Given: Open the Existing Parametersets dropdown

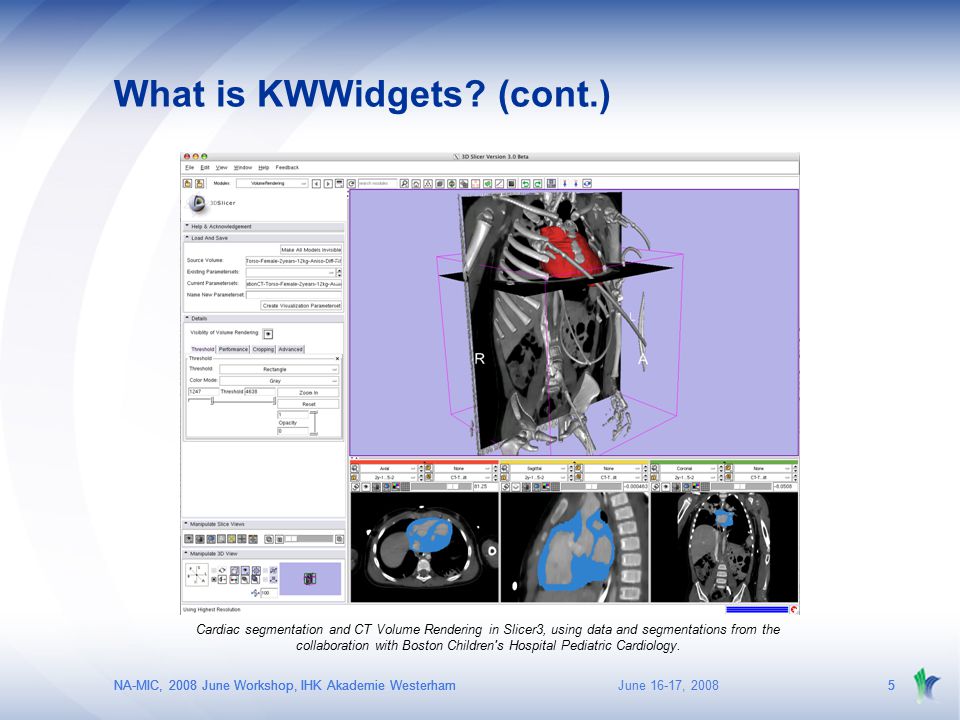Looking at the screenshot, I should coord(291,272).
